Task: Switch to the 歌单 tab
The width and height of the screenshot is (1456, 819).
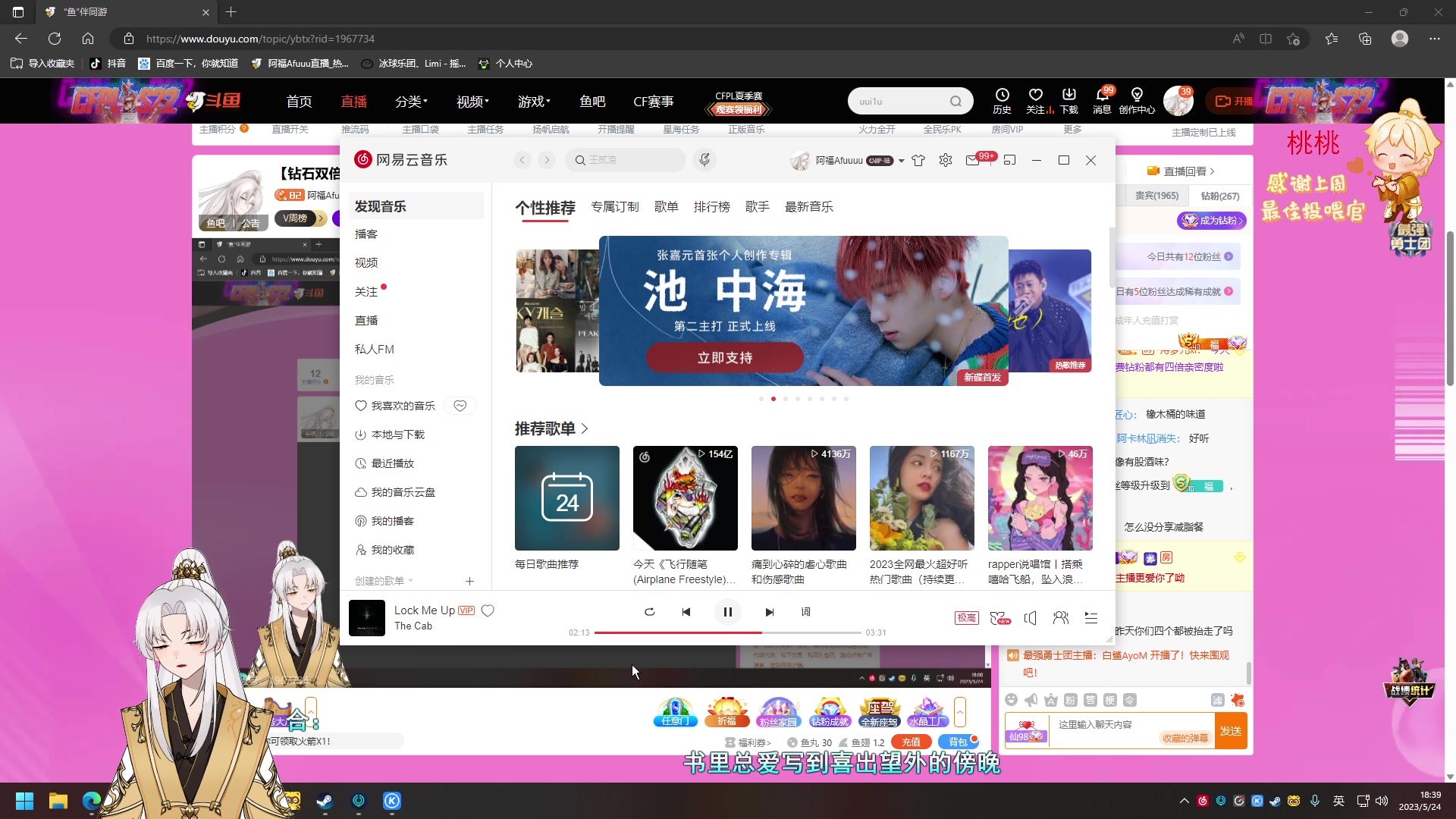Action: click(x=666, y=207)
